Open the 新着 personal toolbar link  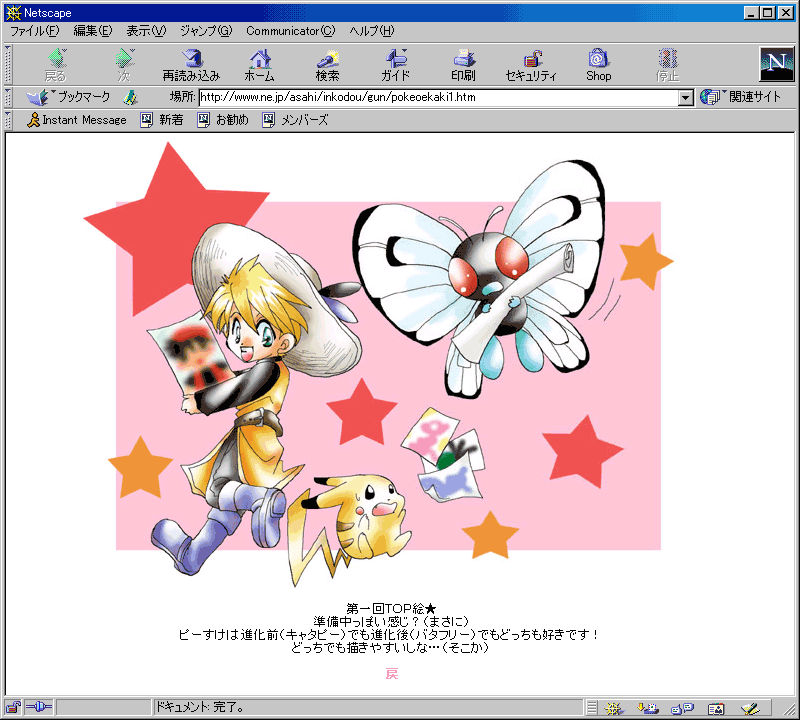point(162,120)
